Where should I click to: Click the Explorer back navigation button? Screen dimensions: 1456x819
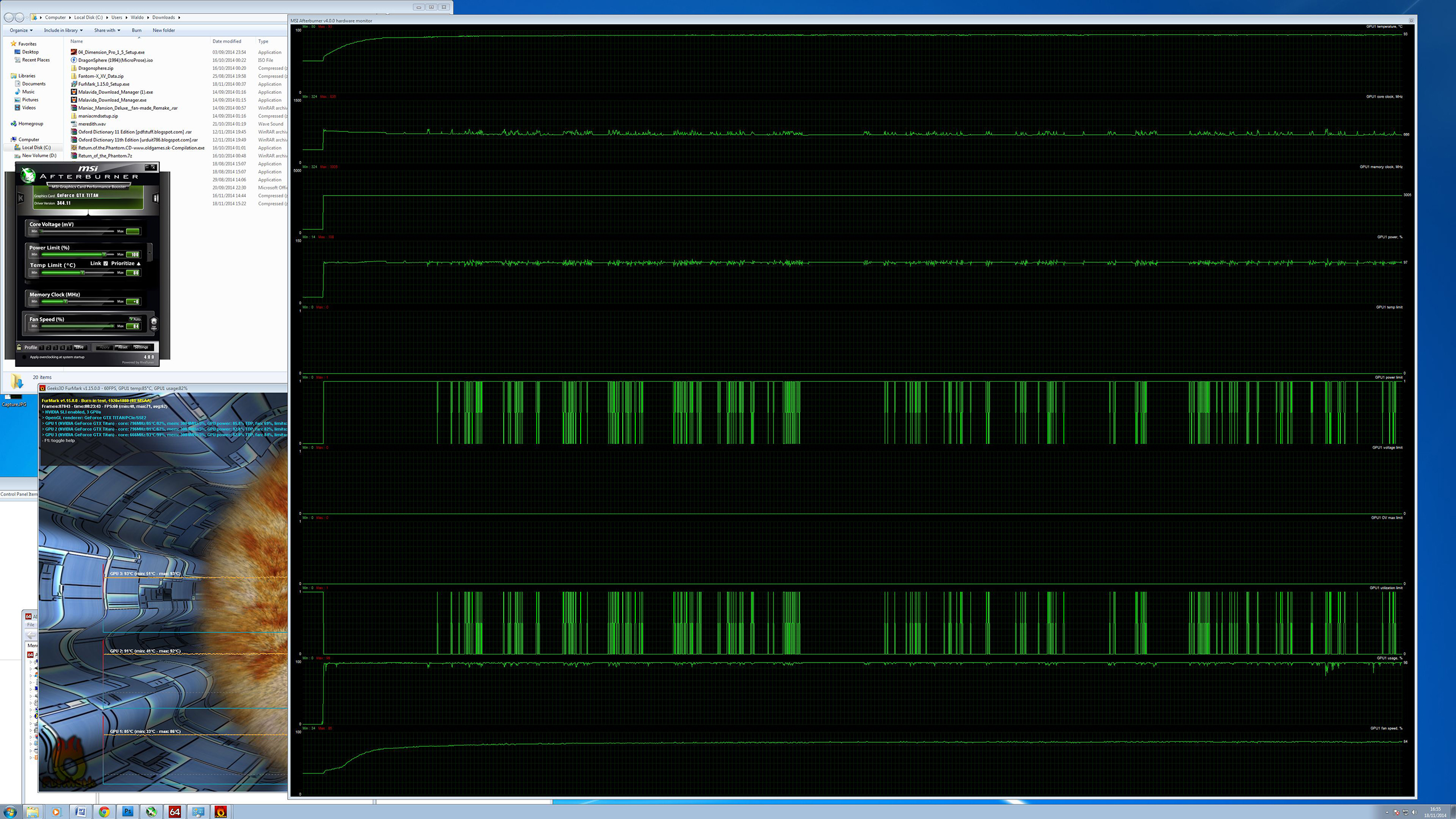[x=9, y=18]
